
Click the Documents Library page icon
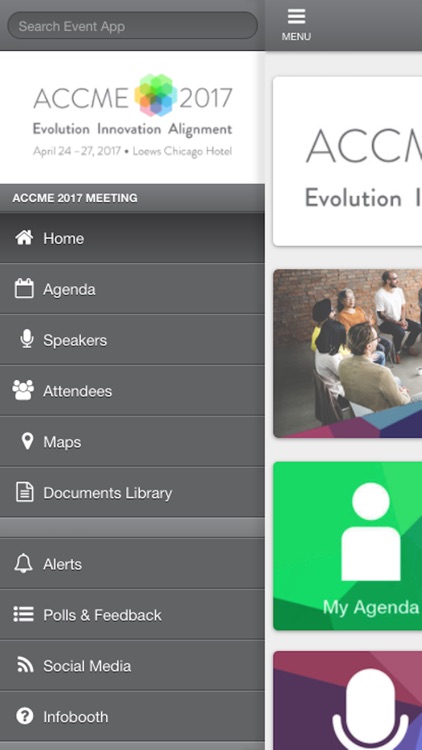click(24, 492)
